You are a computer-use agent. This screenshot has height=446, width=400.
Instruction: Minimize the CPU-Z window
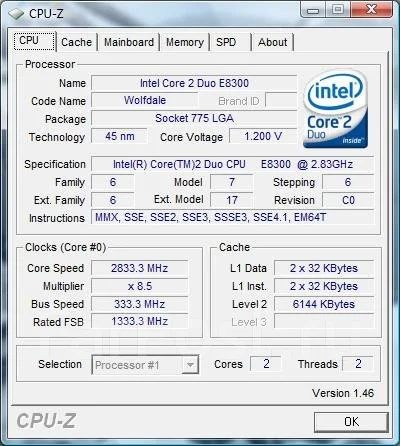pos(313,10)
